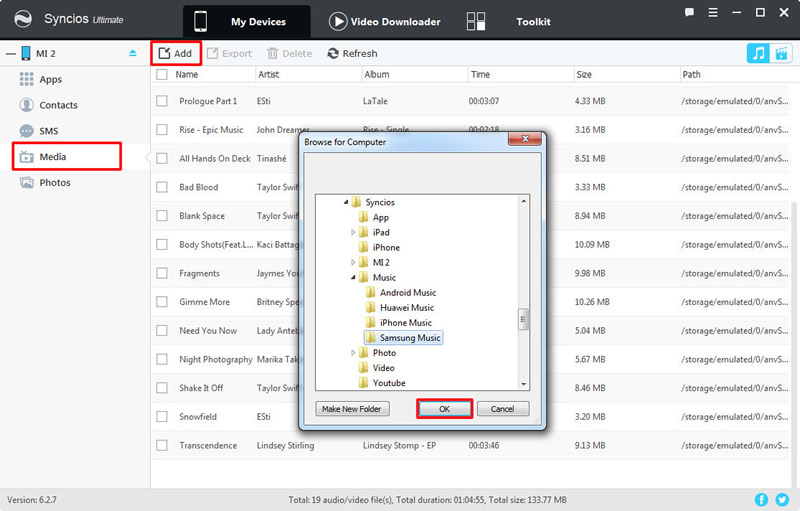800x511 pixels.
Task: Select the Video folder
Action: (x=383, y=368)
